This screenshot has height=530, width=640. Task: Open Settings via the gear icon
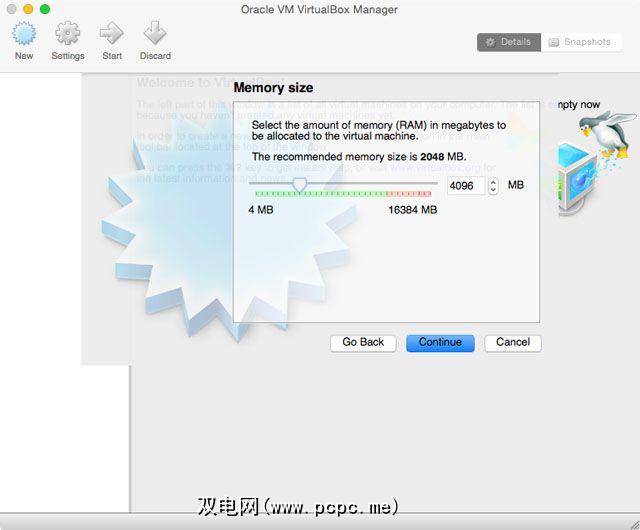click(x=68, y=33)
